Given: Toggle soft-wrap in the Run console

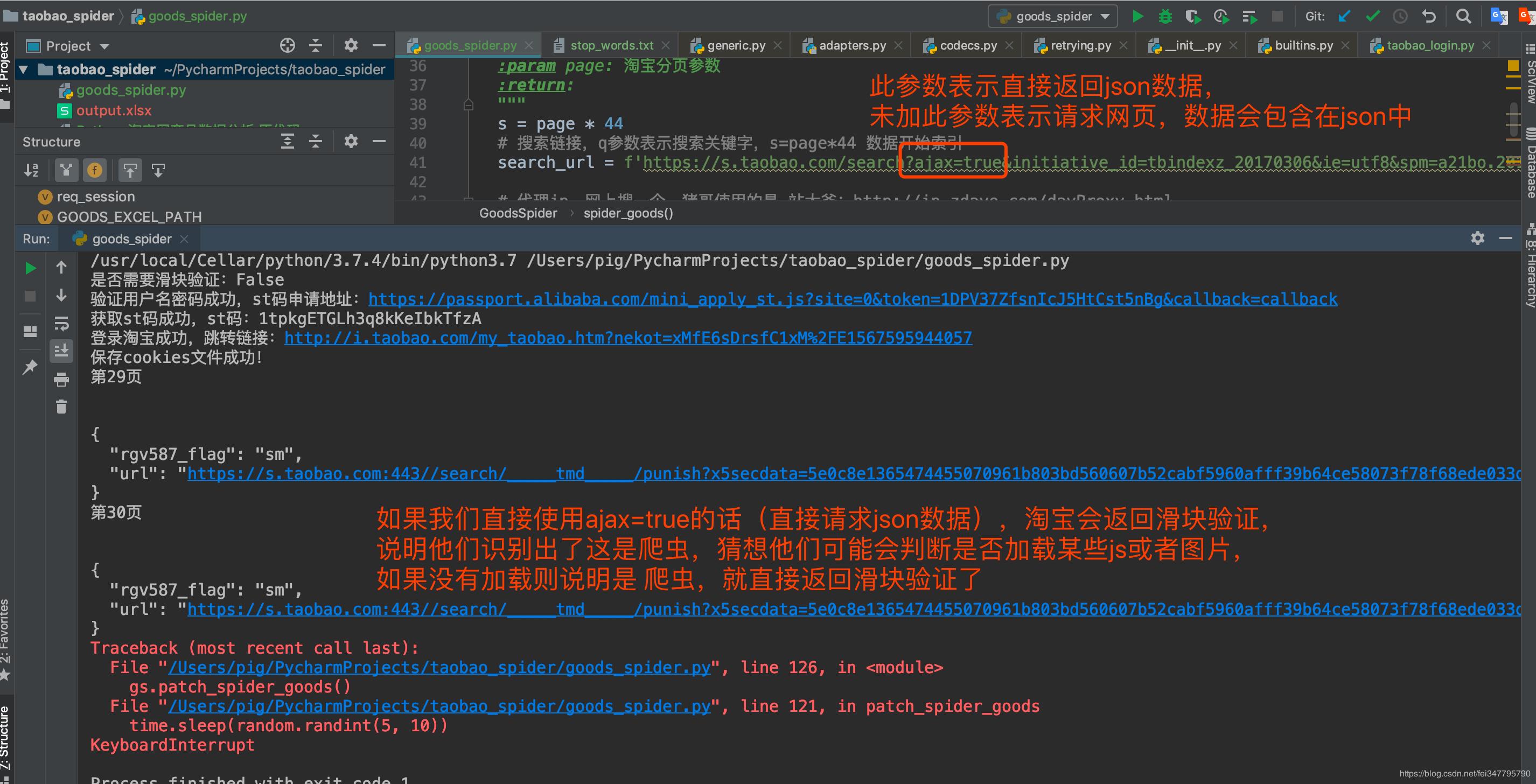Looking at the screenshot, I should tap(61, 324).
